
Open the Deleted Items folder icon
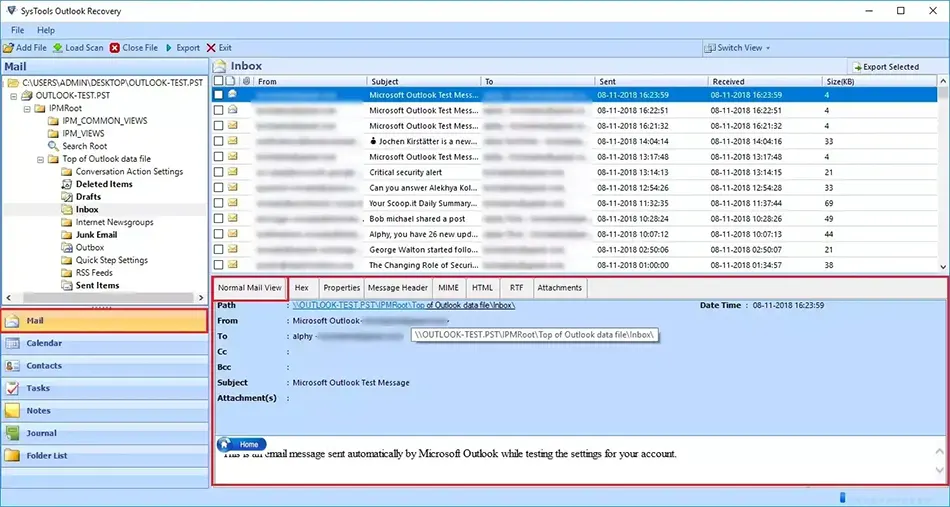(x=67, y=184)
